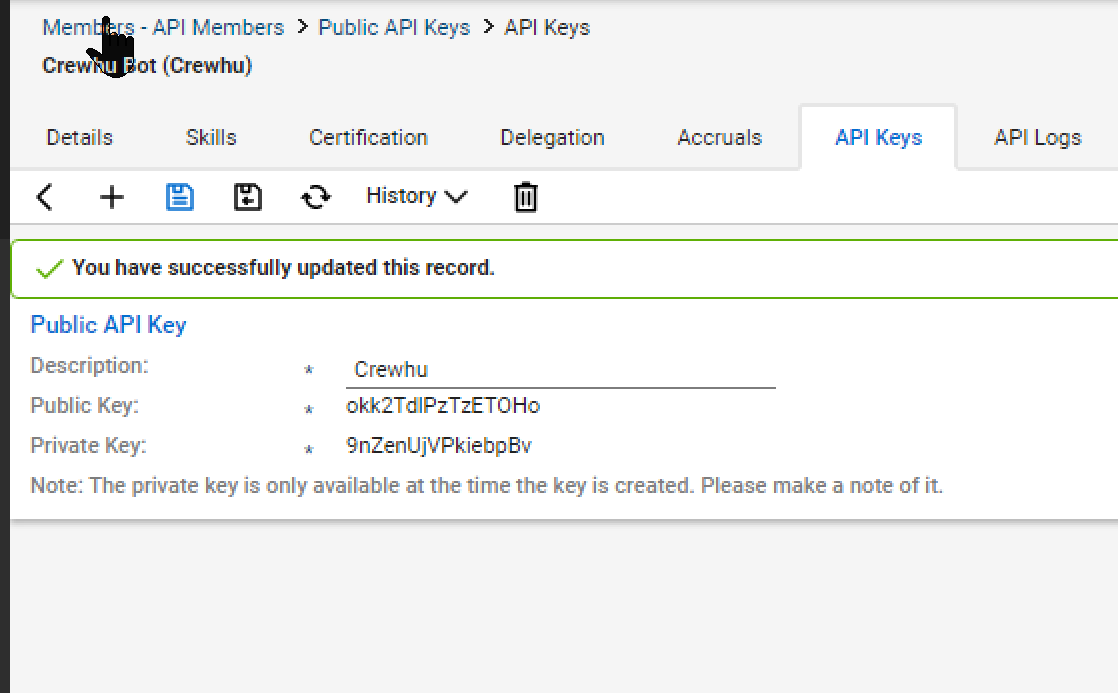Click the save and close icon
The image size is (1118, 693).
247,197
